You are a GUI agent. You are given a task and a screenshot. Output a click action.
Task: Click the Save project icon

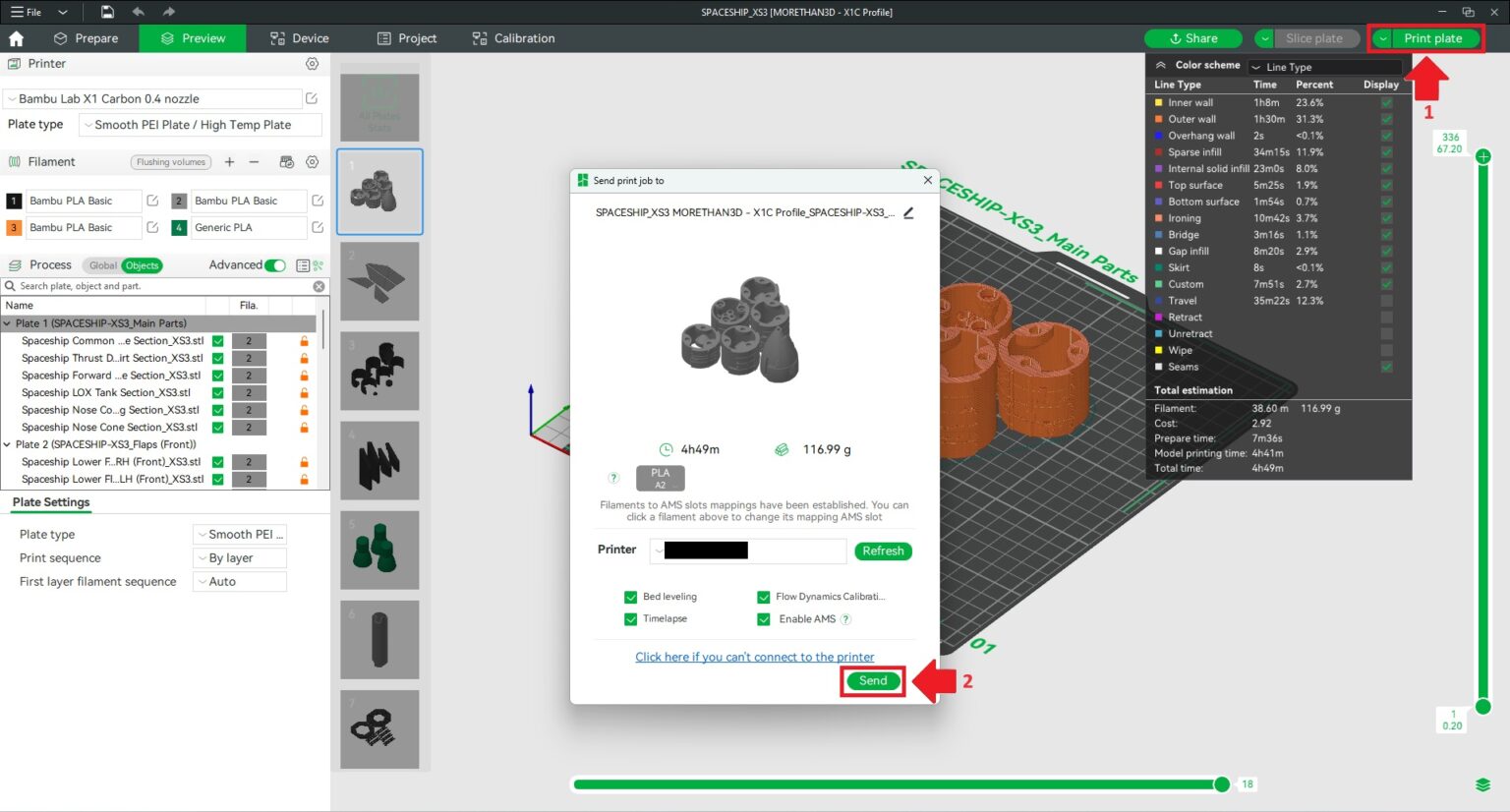click(x=106, y=12)
